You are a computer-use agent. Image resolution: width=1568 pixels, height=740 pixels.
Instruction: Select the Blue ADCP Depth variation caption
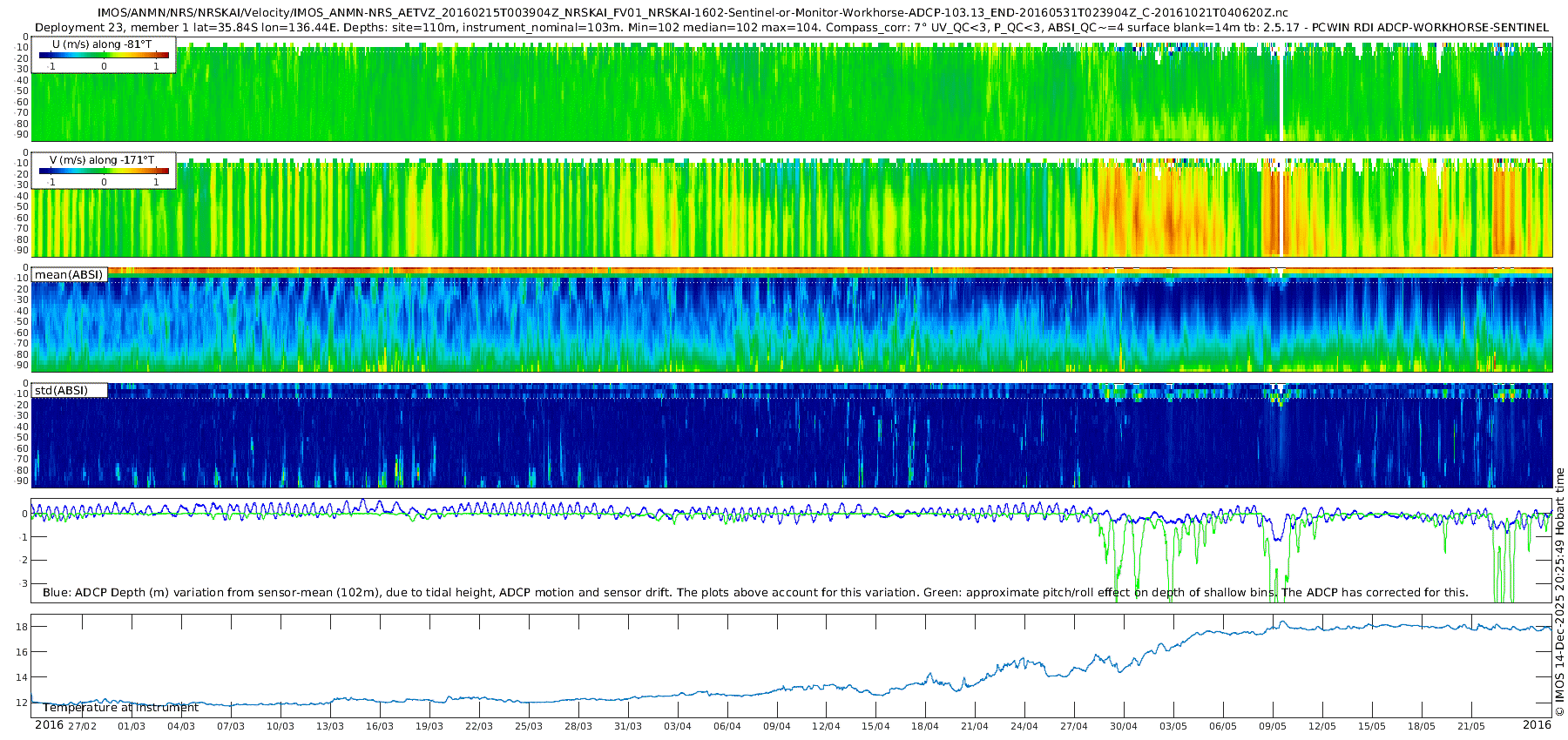755,593
